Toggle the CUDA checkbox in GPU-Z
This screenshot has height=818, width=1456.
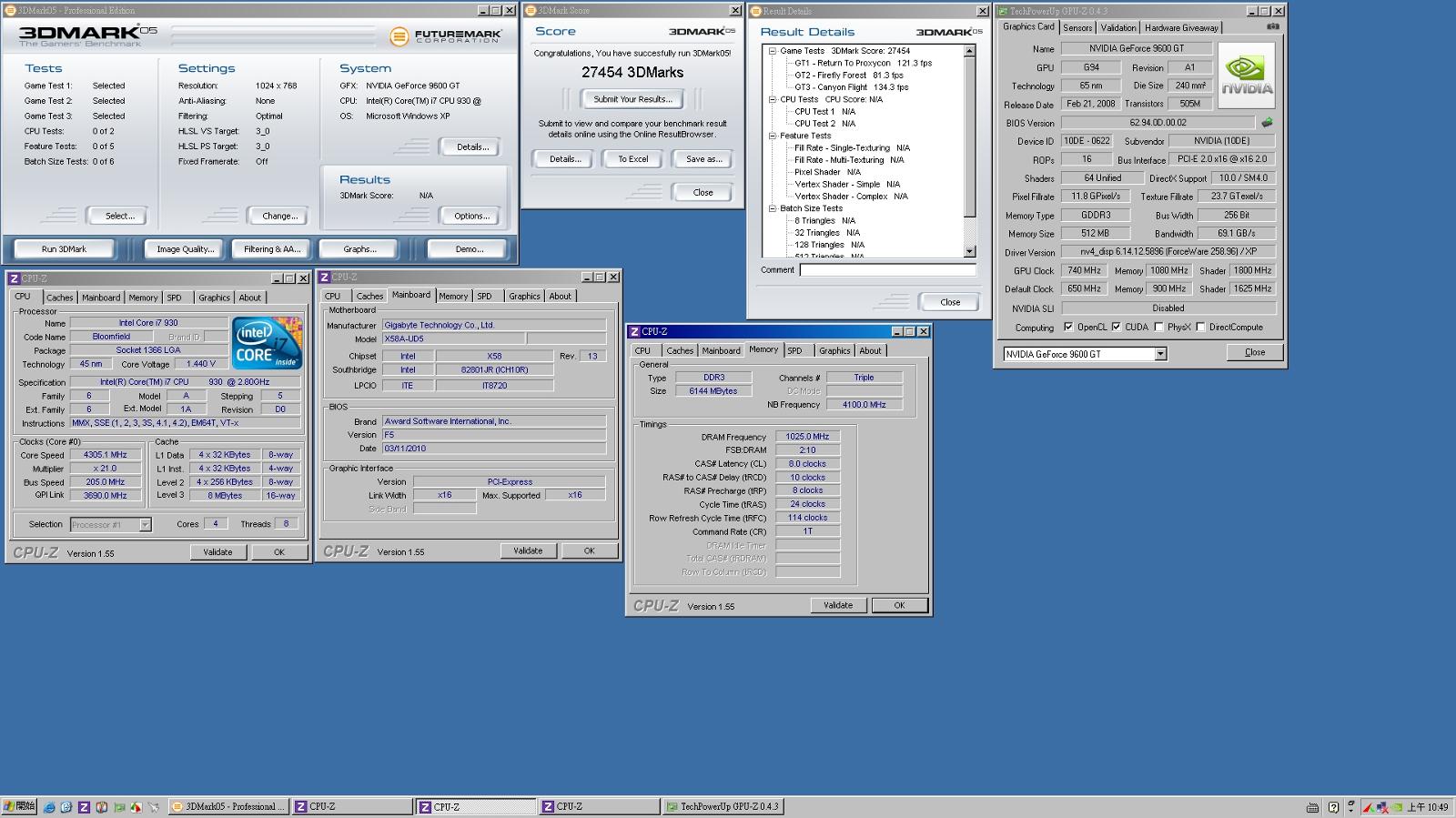[1117, 327]
